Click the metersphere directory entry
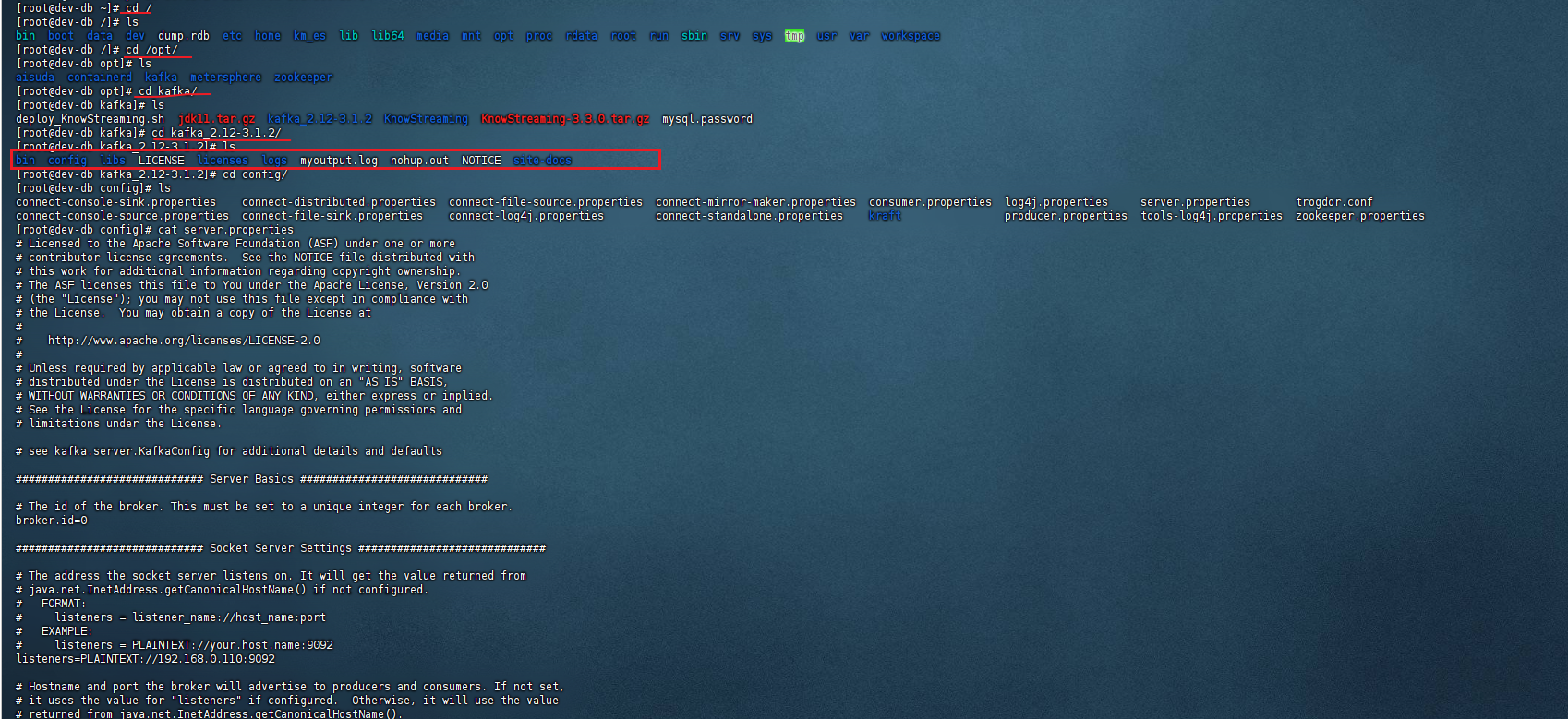The width and height of the screenshot is (1568, 719). 225,78
